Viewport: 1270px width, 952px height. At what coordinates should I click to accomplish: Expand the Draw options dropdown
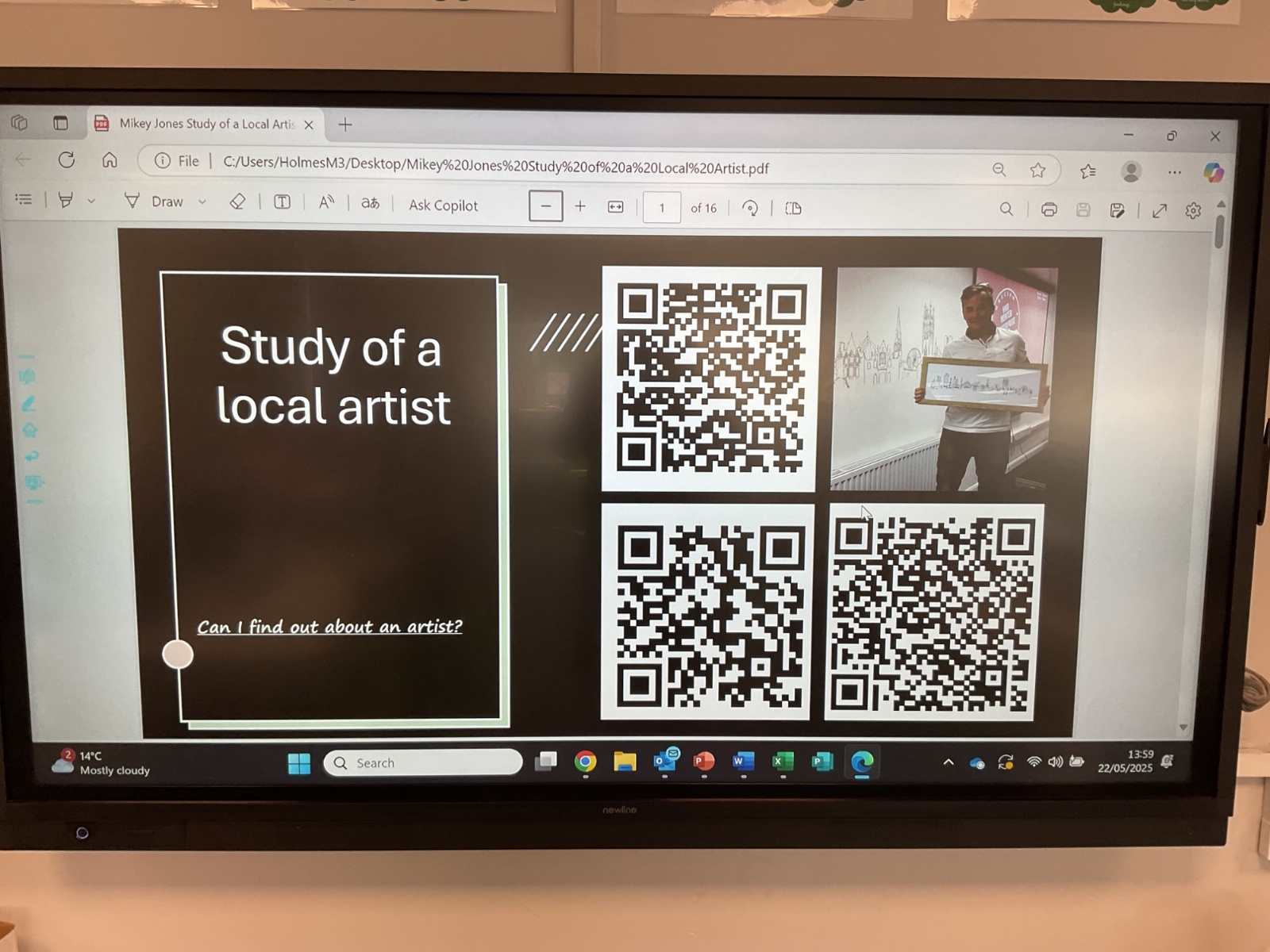(202, 202)
